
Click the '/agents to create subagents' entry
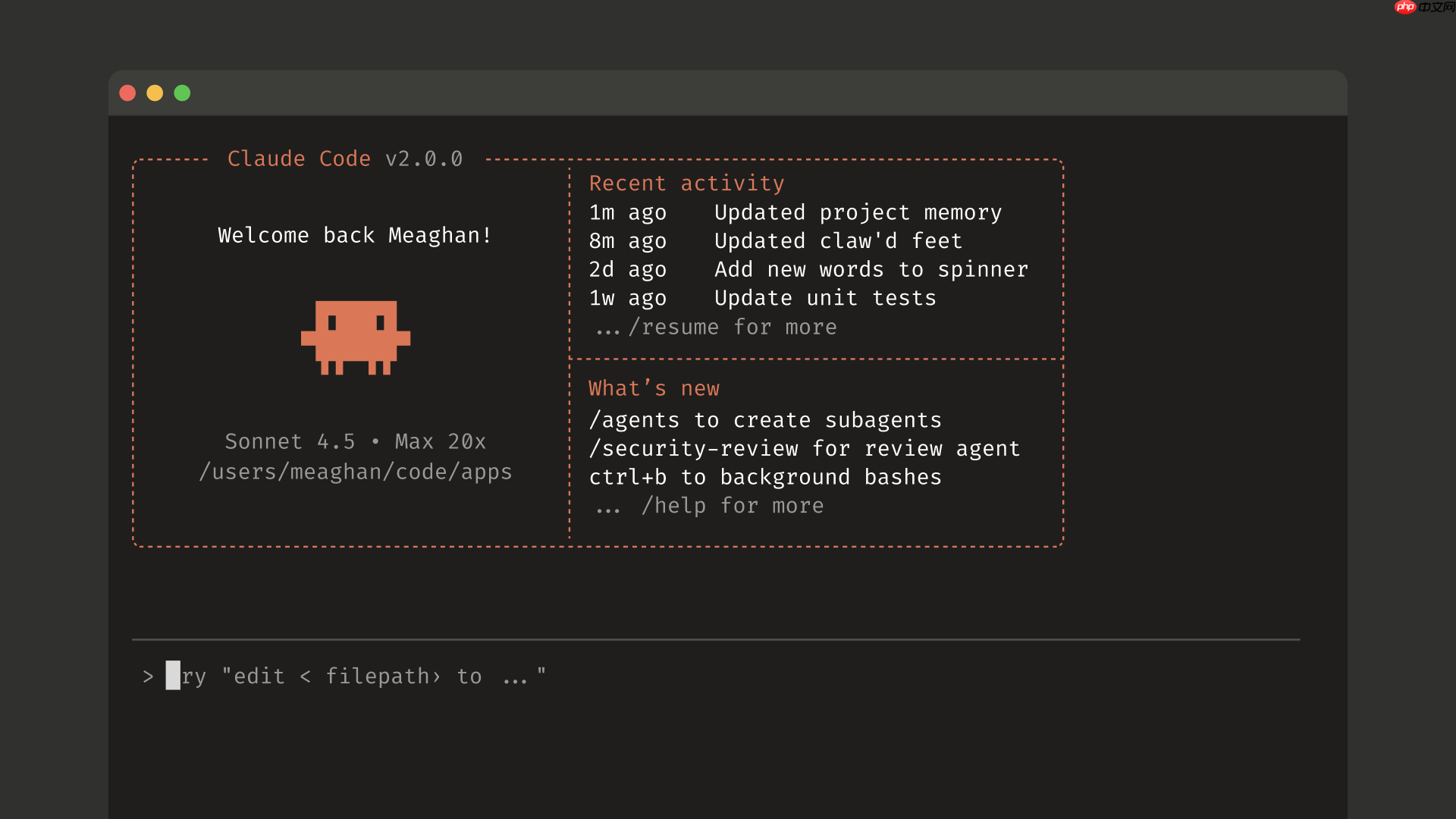(765, 419)
